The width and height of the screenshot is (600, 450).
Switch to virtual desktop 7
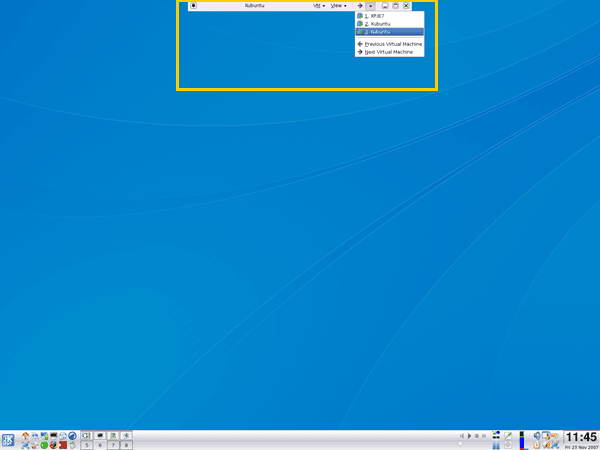[x=113, y=445]
